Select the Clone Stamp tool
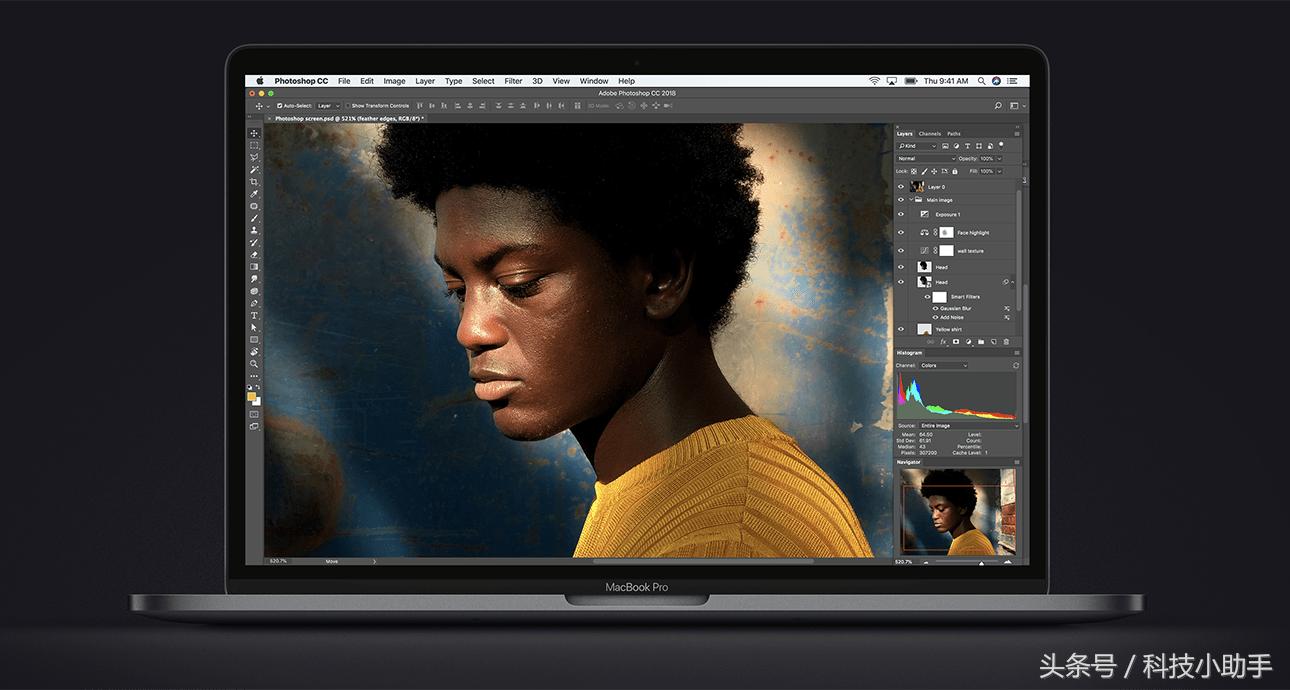 click(254, 231)
